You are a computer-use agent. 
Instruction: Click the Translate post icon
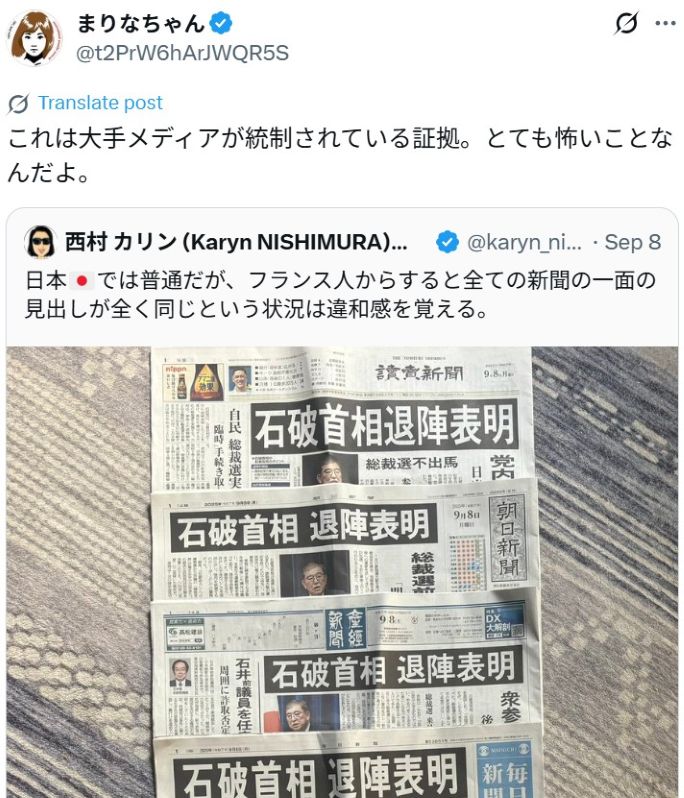[x=18, y=104]
